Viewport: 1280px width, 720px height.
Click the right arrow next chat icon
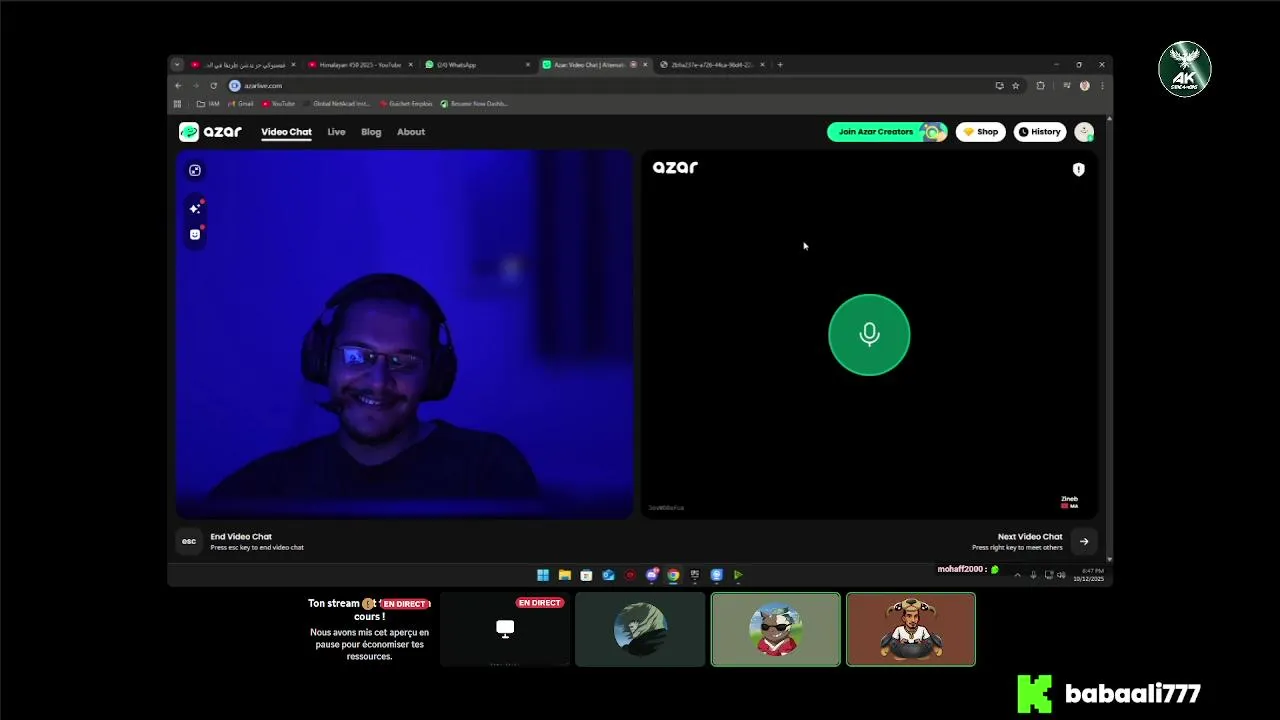coord(1084,541)
